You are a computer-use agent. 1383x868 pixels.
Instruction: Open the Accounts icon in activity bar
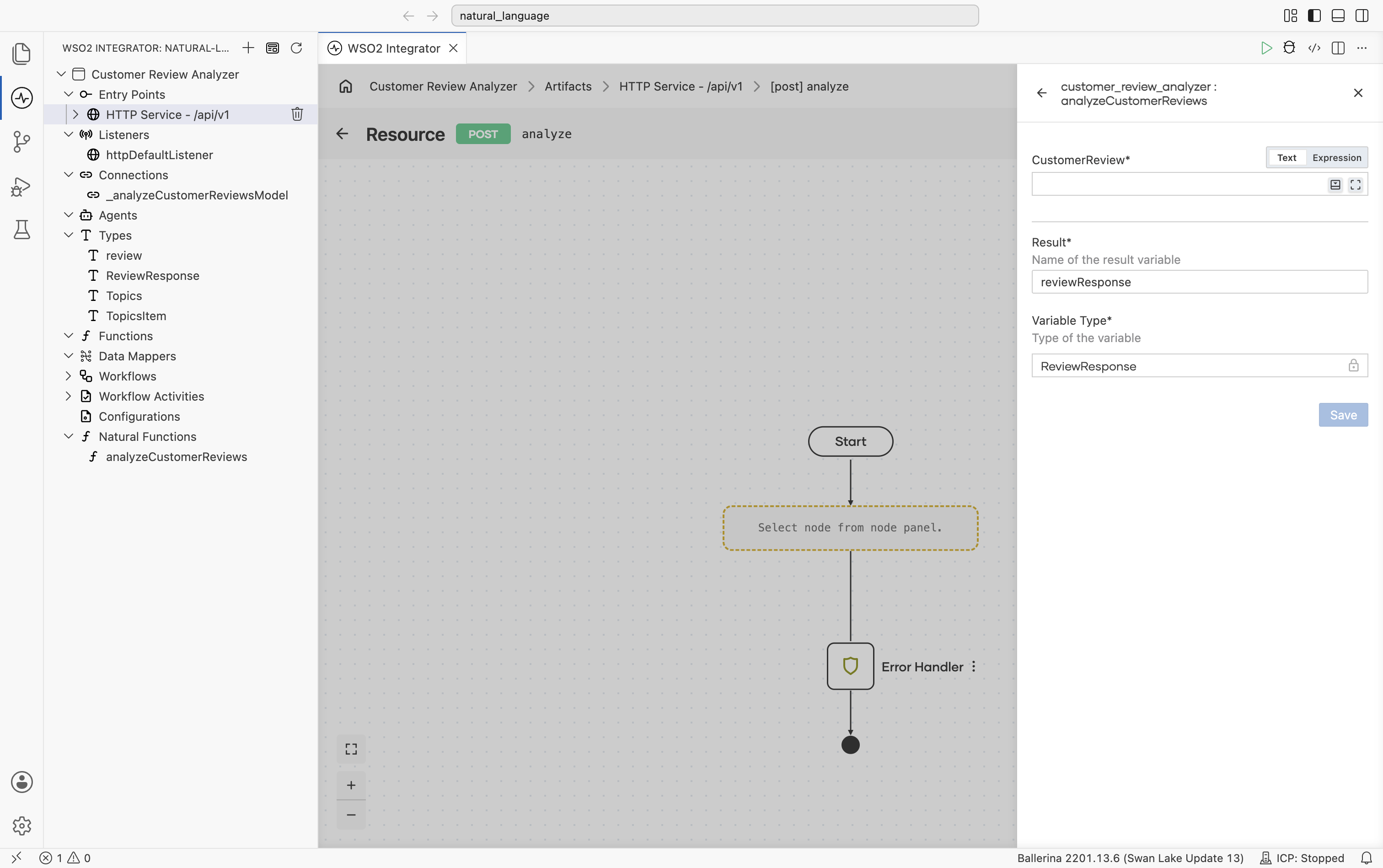pos(21,782)
